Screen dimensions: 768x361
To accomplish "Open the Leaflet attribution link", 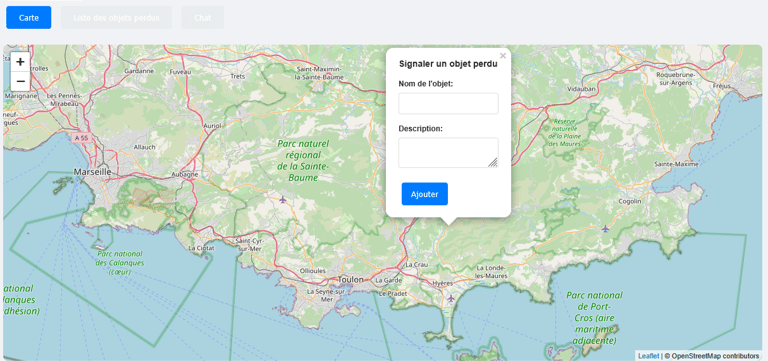I will click(648, 356).
